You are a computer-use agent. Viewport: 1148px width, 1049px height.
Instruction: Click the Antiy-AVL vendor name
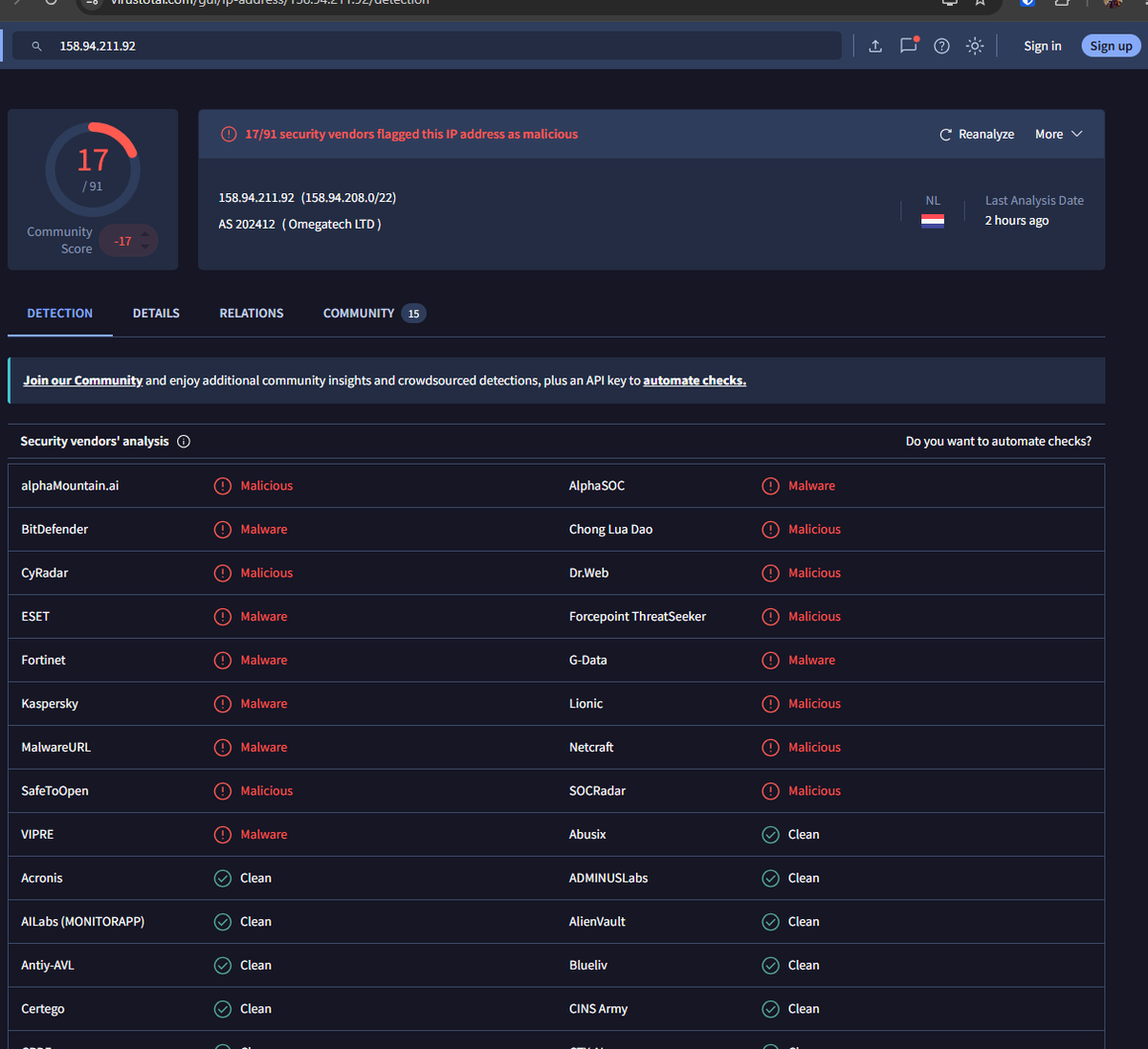pyautogui.click(x=48, y=965)
